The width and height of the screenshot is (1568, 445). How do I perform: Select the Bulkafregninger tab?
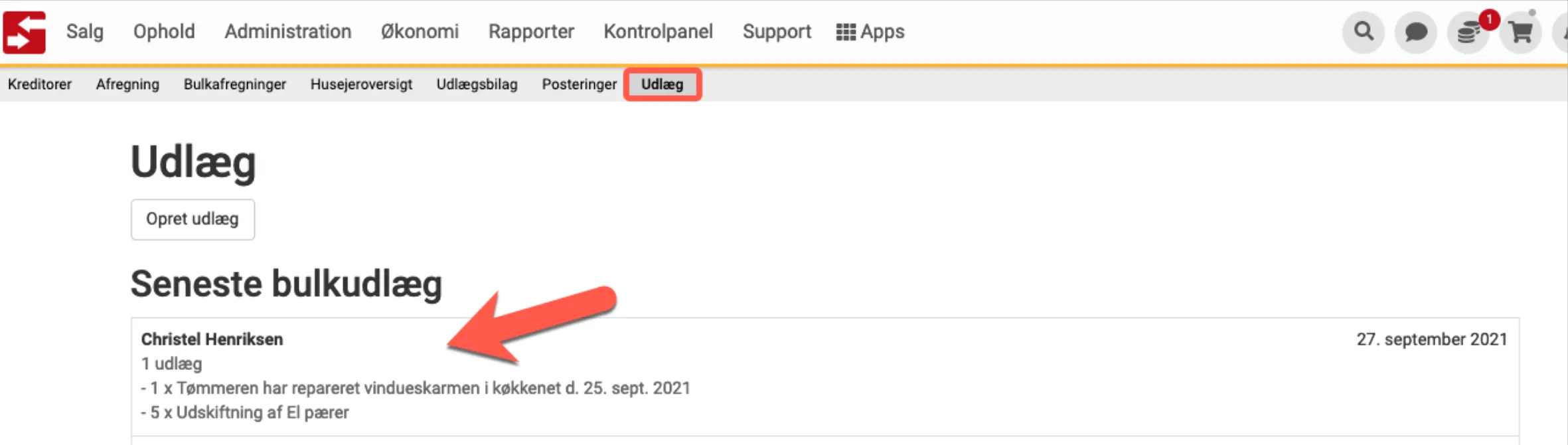235,84
